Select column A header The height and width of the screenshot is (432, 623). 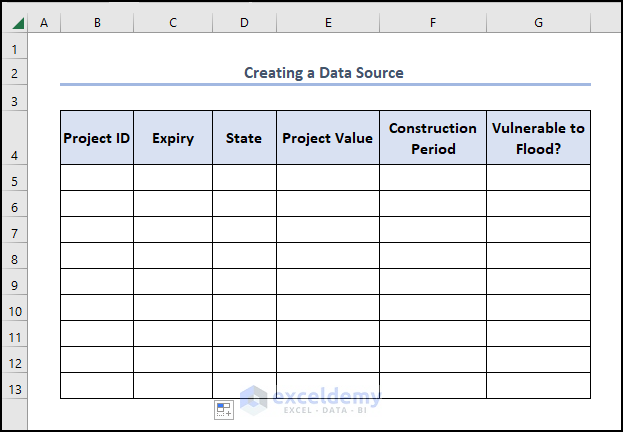44,22
